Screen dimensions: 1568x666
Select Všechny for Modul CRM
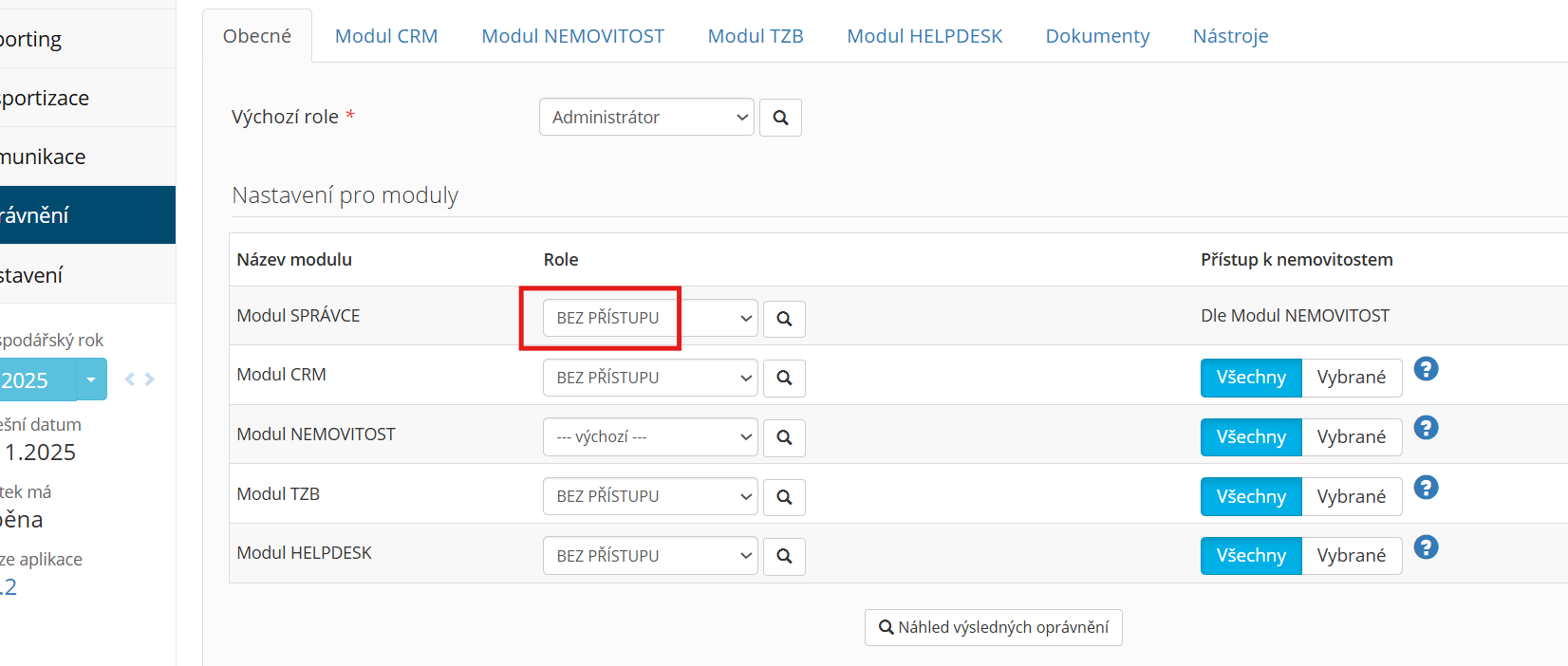coord(1251,378)
